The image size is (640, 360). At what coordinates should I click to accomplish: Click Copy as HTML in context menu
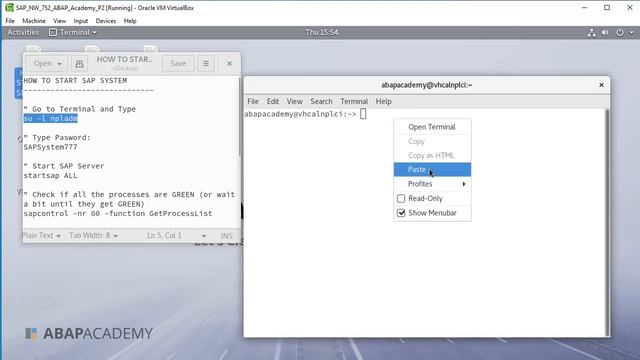pyautogui.click(x=432, y=156)
